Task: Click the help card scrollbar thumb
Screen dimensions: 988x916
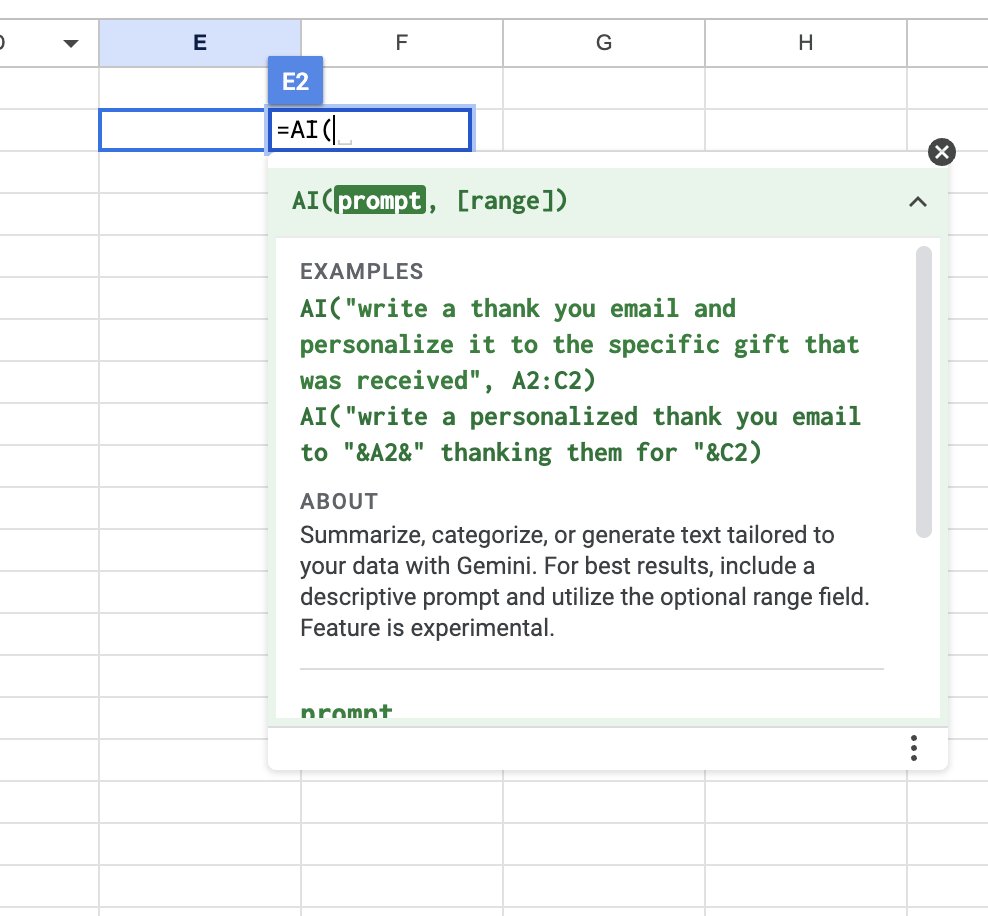Action: [x=921, y=390]
